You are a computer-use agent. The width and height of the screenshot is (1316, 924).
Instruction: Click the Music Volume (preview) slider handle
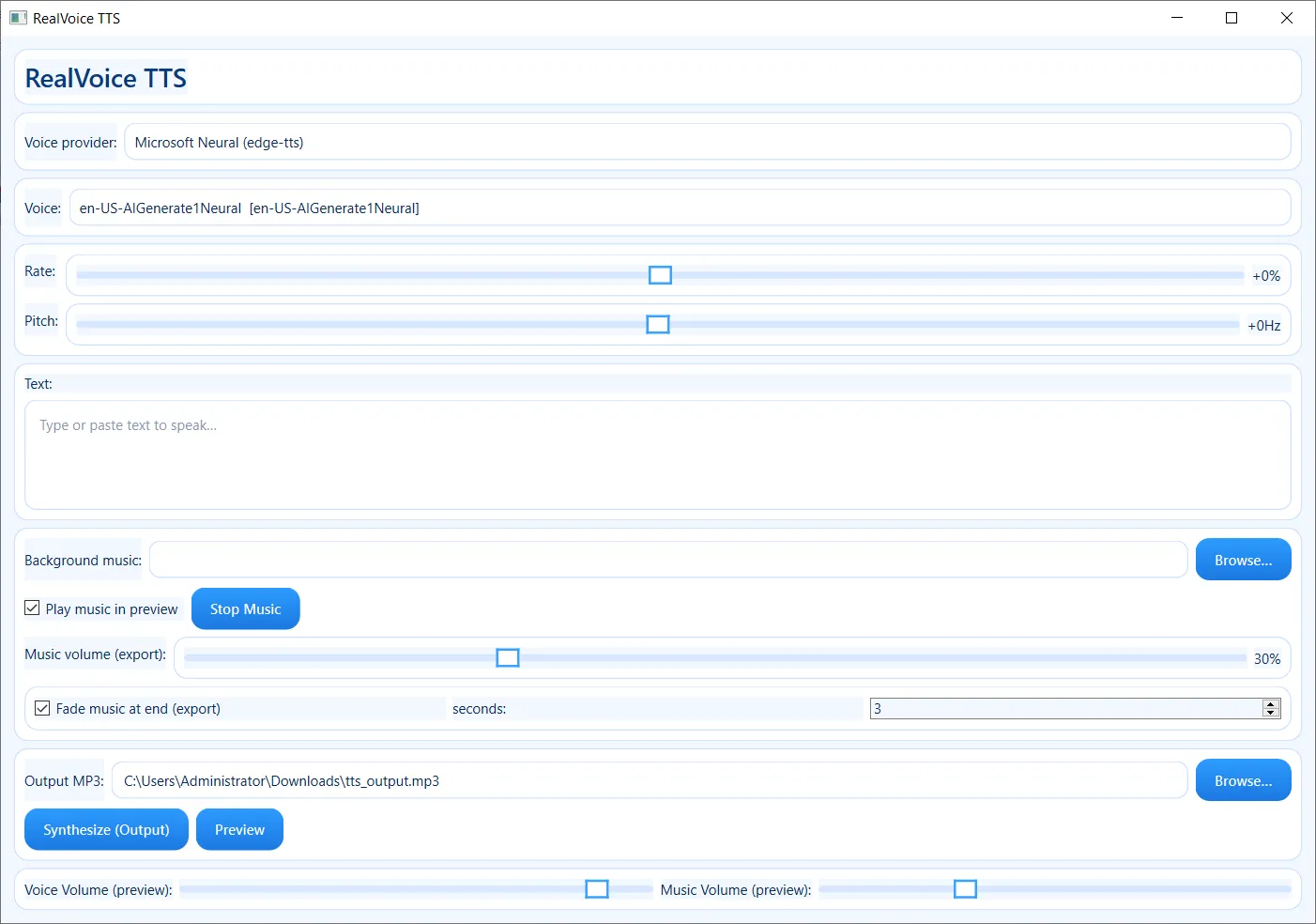pyautogui.click(x=965, y=889)
